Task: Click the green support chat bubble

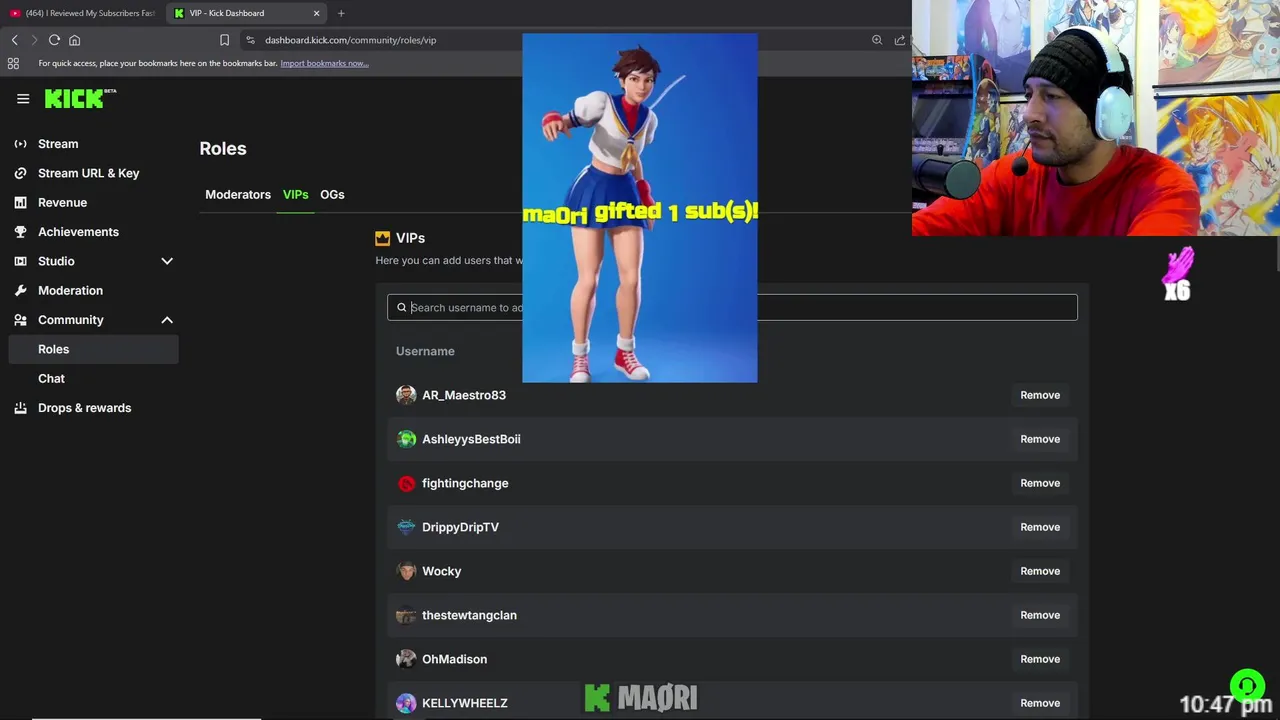Action: (1247, 686)
